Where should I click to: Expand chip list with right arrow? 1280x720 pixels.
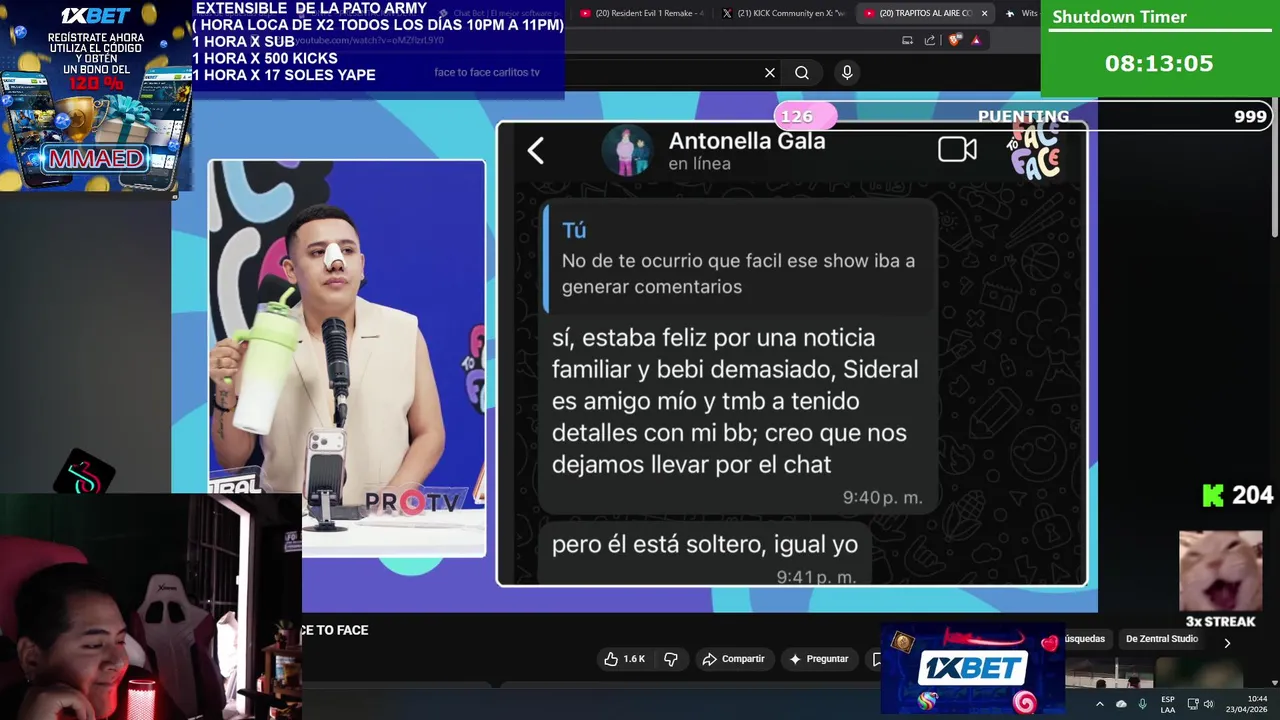coord(1227,643)
